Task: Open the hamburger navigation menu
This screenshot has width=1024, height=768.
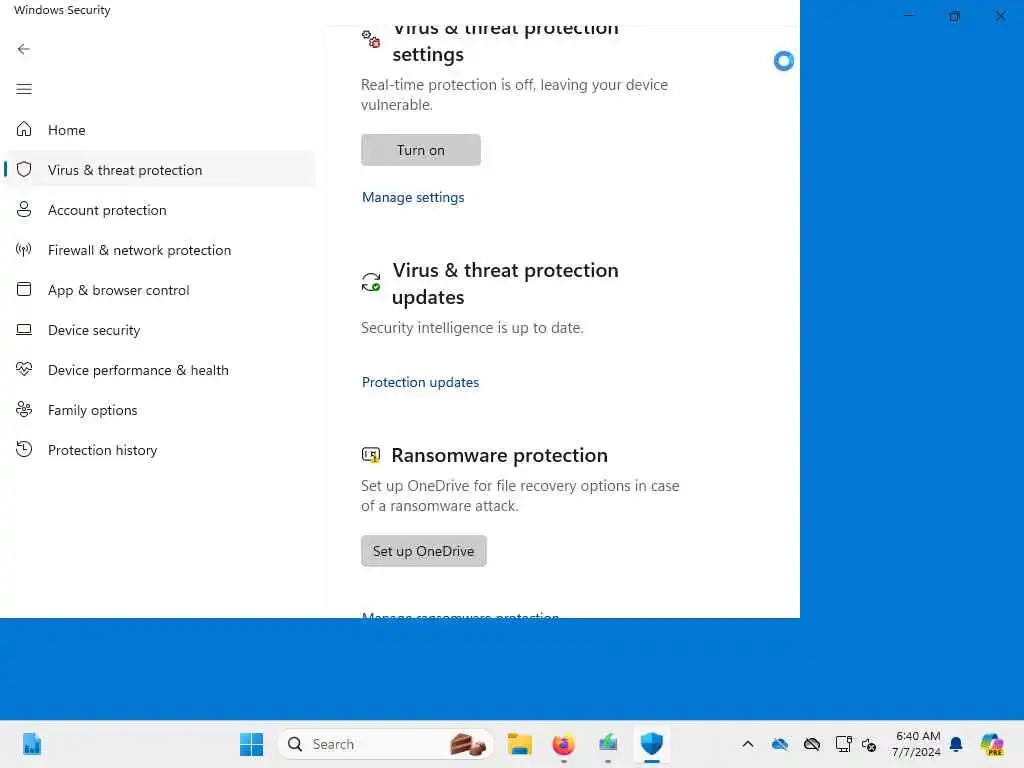Action: (24, 89)
